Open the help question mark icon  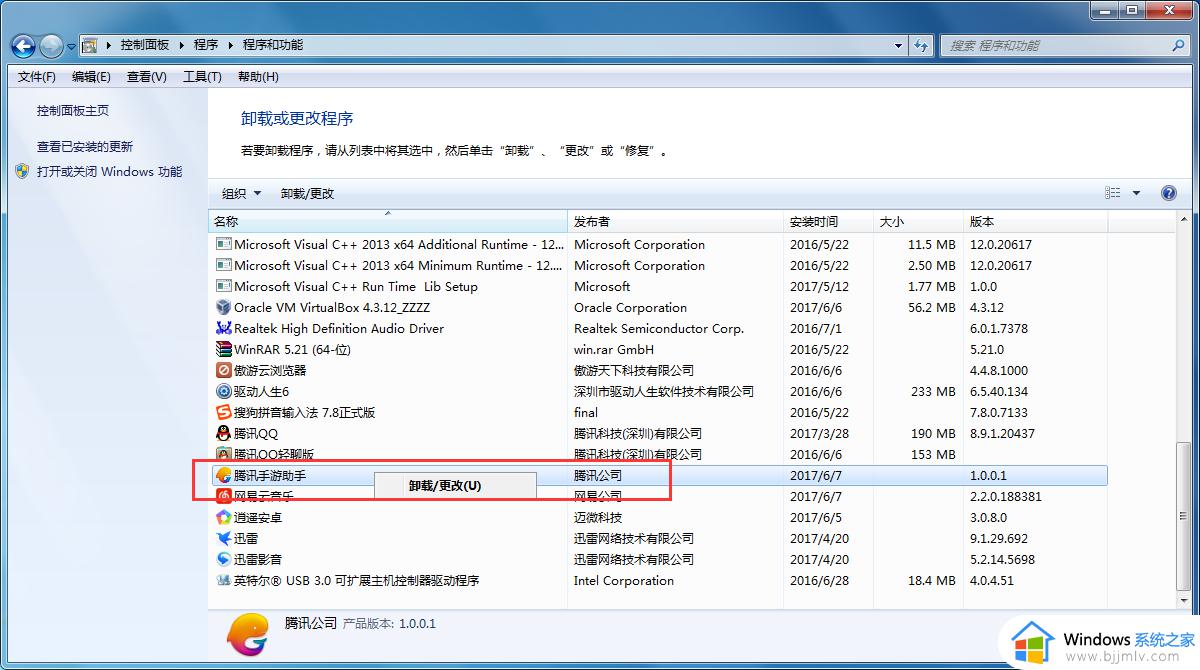(1168, 193)
